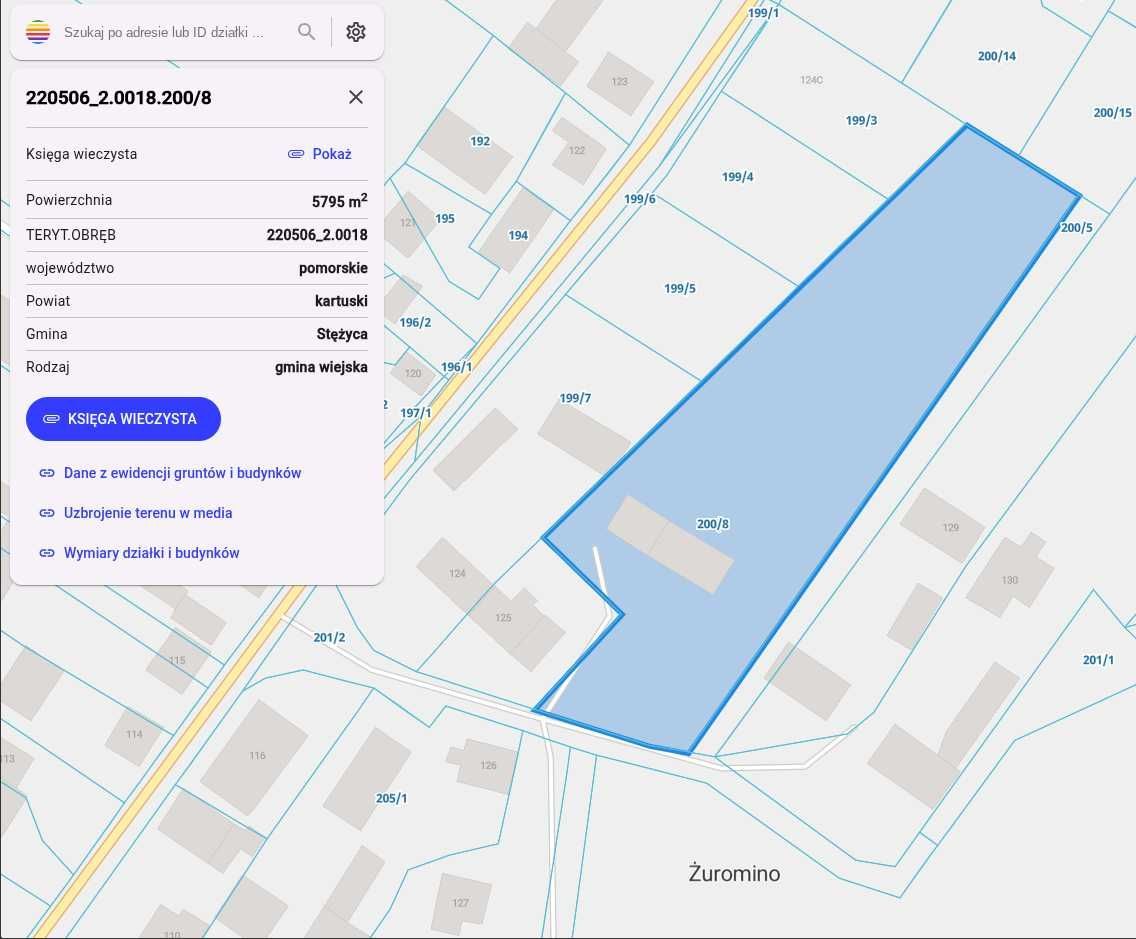Image resolution: width=1136 pixels, height=939 pixels.
Task: Click parcel 201/2 label on map
Action: point(329,638)
